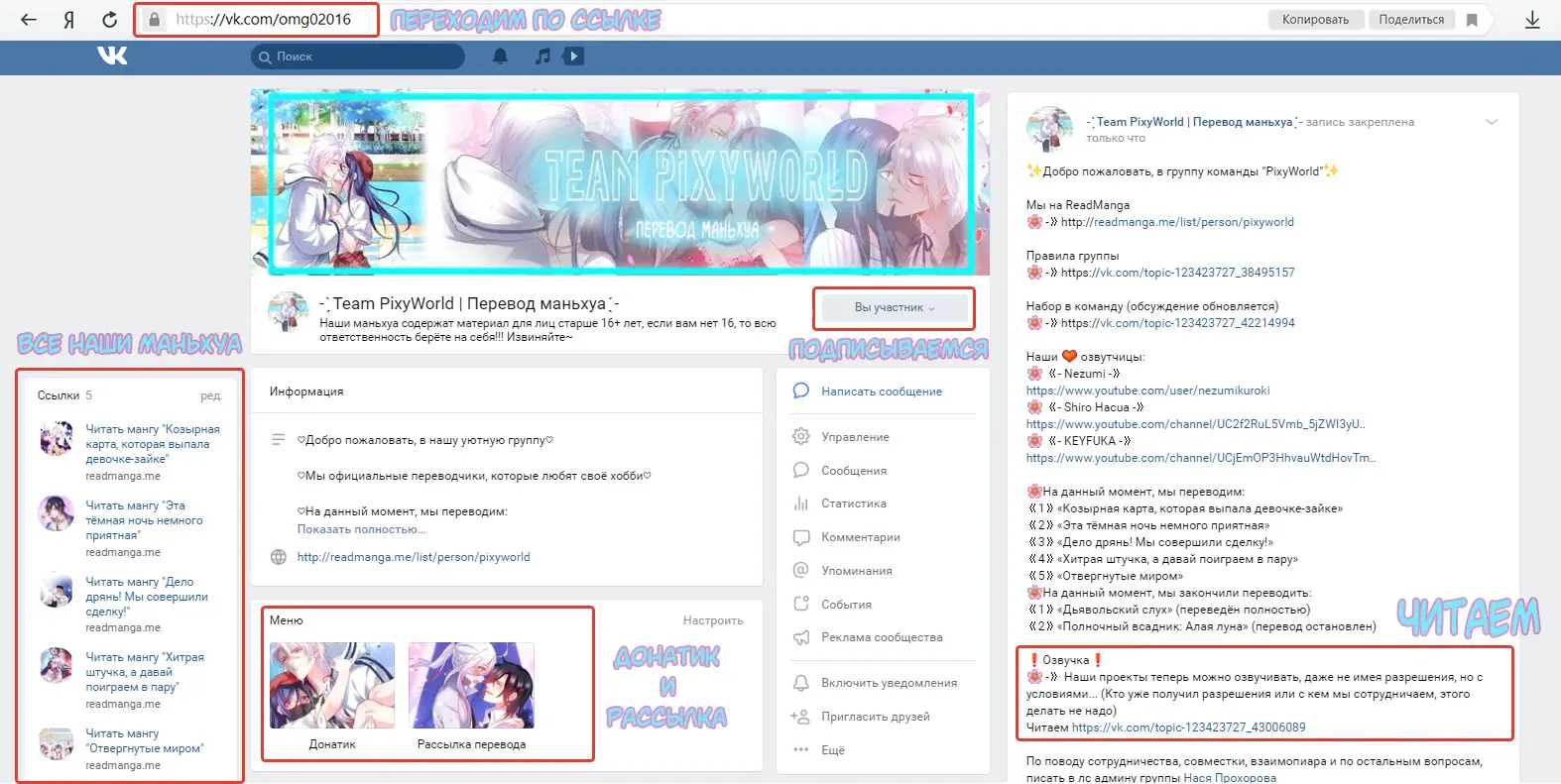Click the Написать сообщение link
Screen dimensions: 1561x784
(x=881, y=392)
